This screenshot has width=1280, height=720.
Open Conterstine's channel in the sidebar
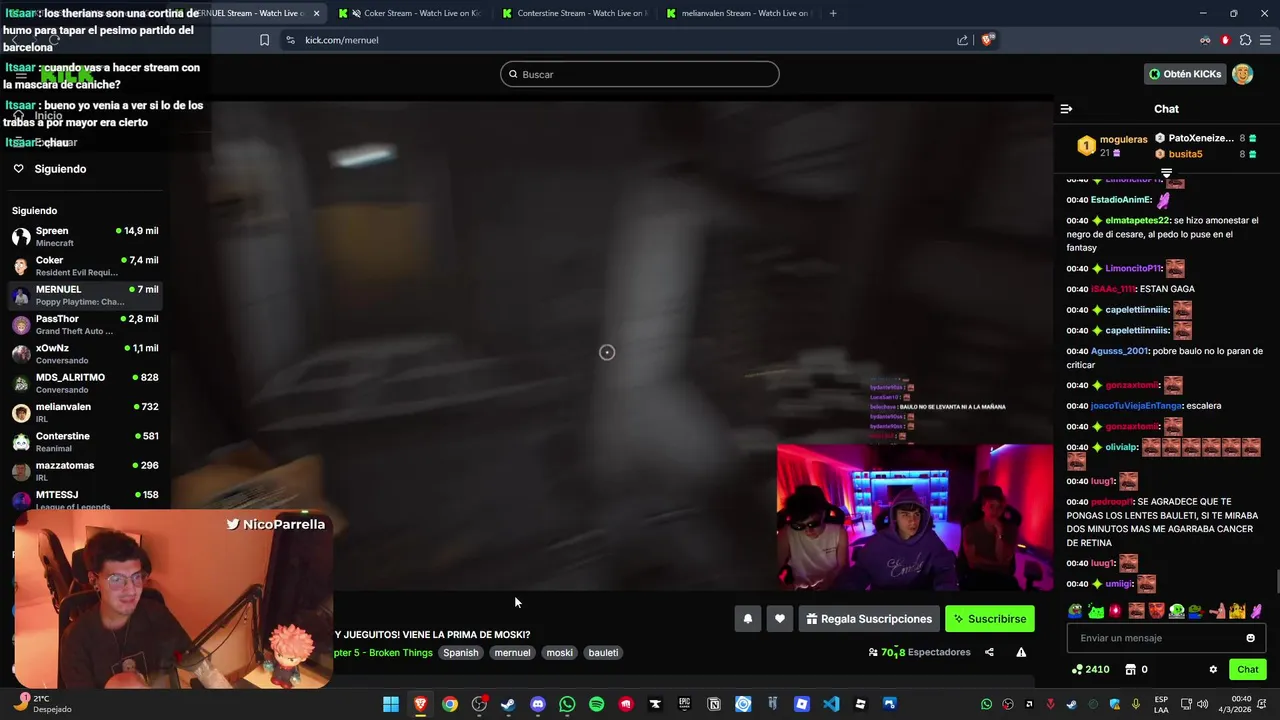tap(85, 442)
